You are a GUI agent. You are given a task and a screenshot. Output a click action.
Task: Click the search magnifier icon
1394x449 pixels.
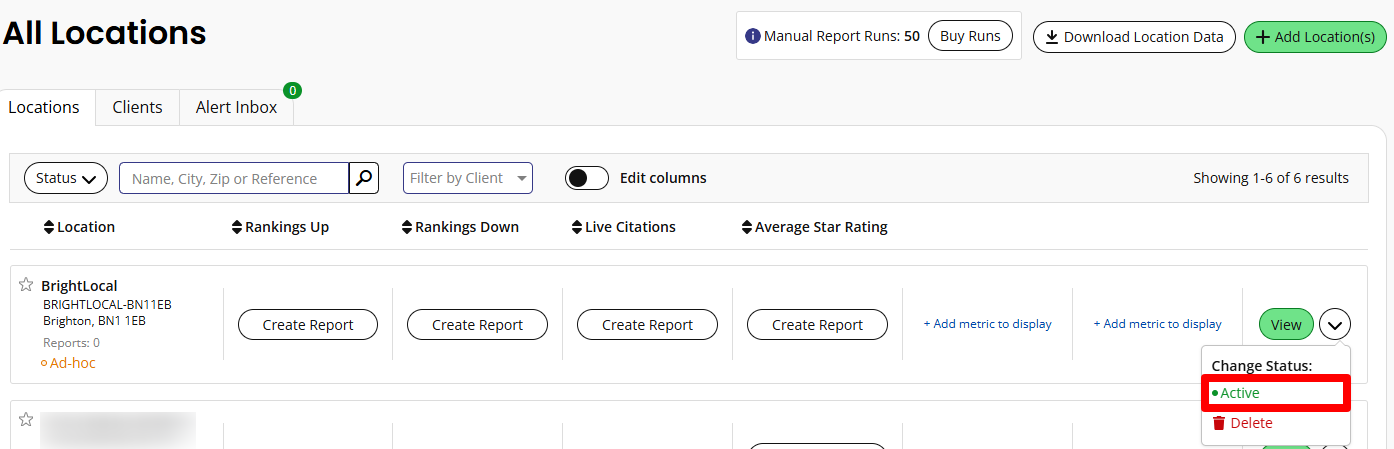[x=364, y=178]
